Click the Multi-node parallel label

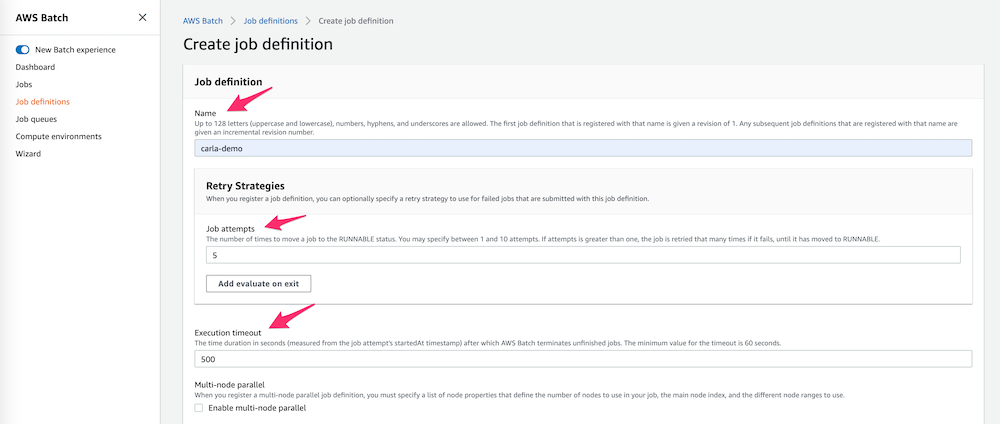(x=229, y=384)
